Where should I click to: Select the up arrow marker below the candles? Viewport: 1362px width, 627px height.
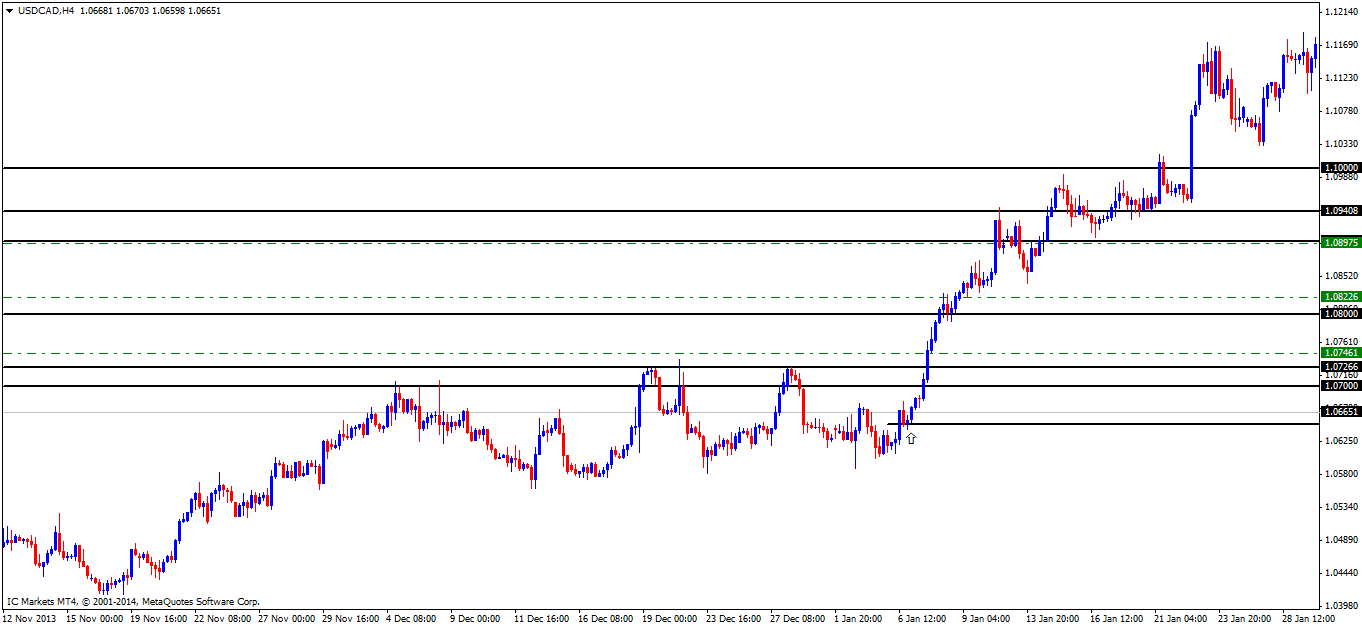pyautogui.click(x=911, y=437)
